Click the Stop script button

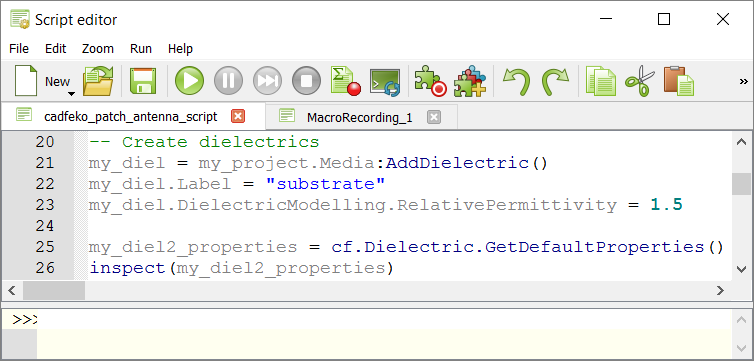tap(306, 81)
